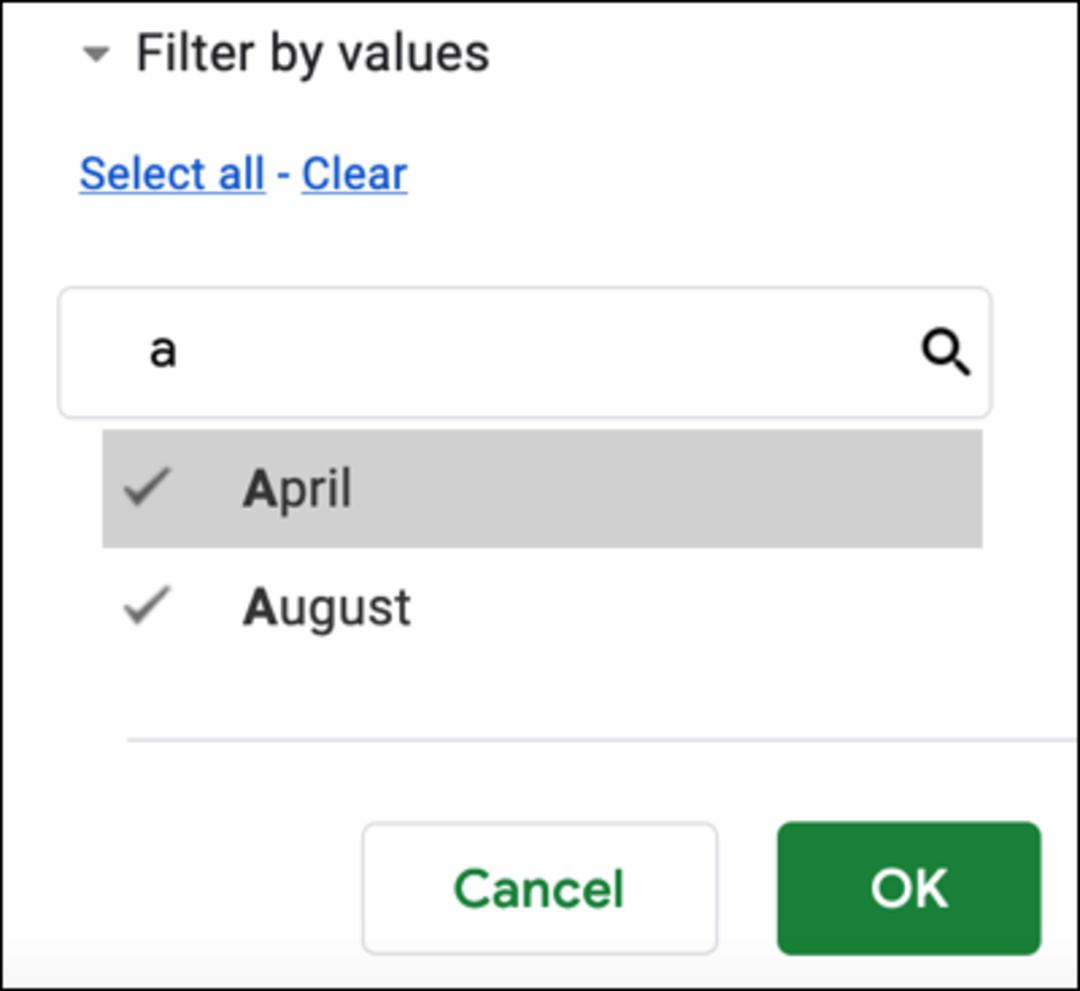Click the Select all link
Image resolution: width=1080 pixels, height=991 pixels.
(x=172, y=174)
